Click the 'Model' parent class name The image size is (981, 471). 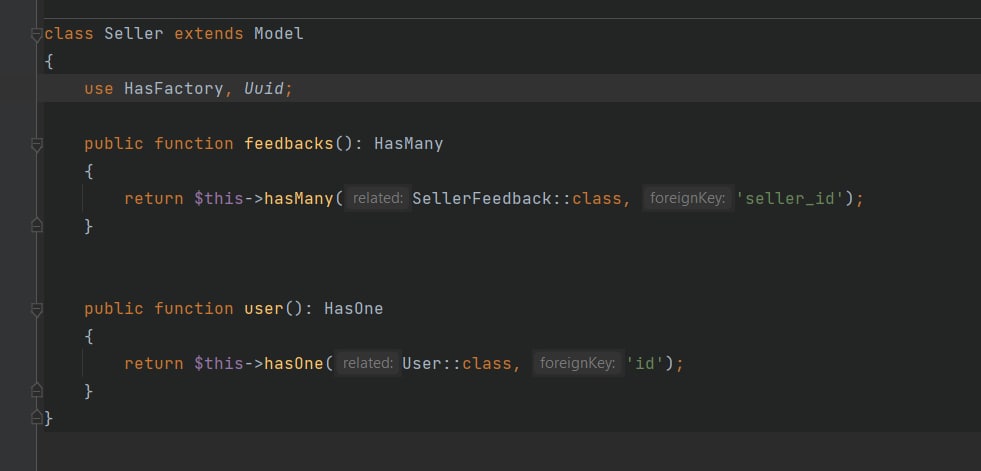pyautogui.click(x=278, y=33)
